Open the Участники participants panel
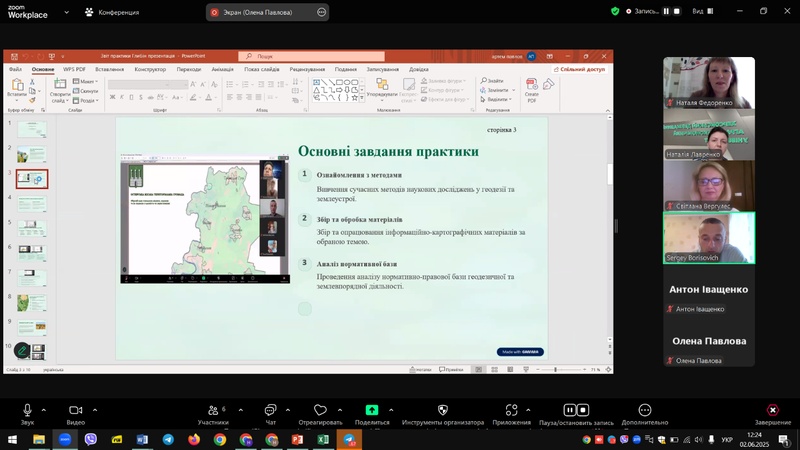Viewport: 800px width, 450px height. [212, 411]
